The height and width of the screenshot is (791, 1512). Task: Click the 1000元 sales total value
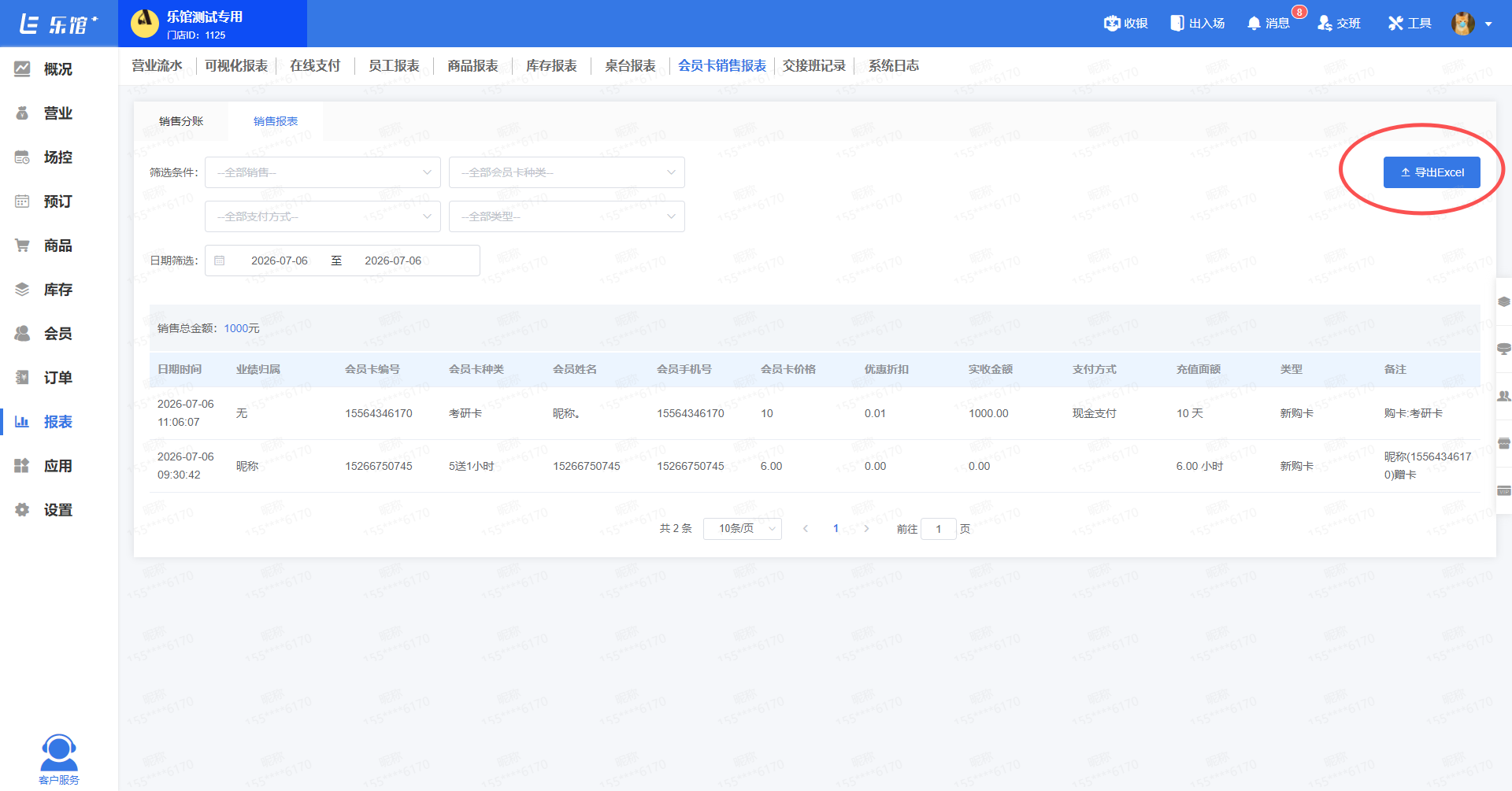[x=242, y=328]
